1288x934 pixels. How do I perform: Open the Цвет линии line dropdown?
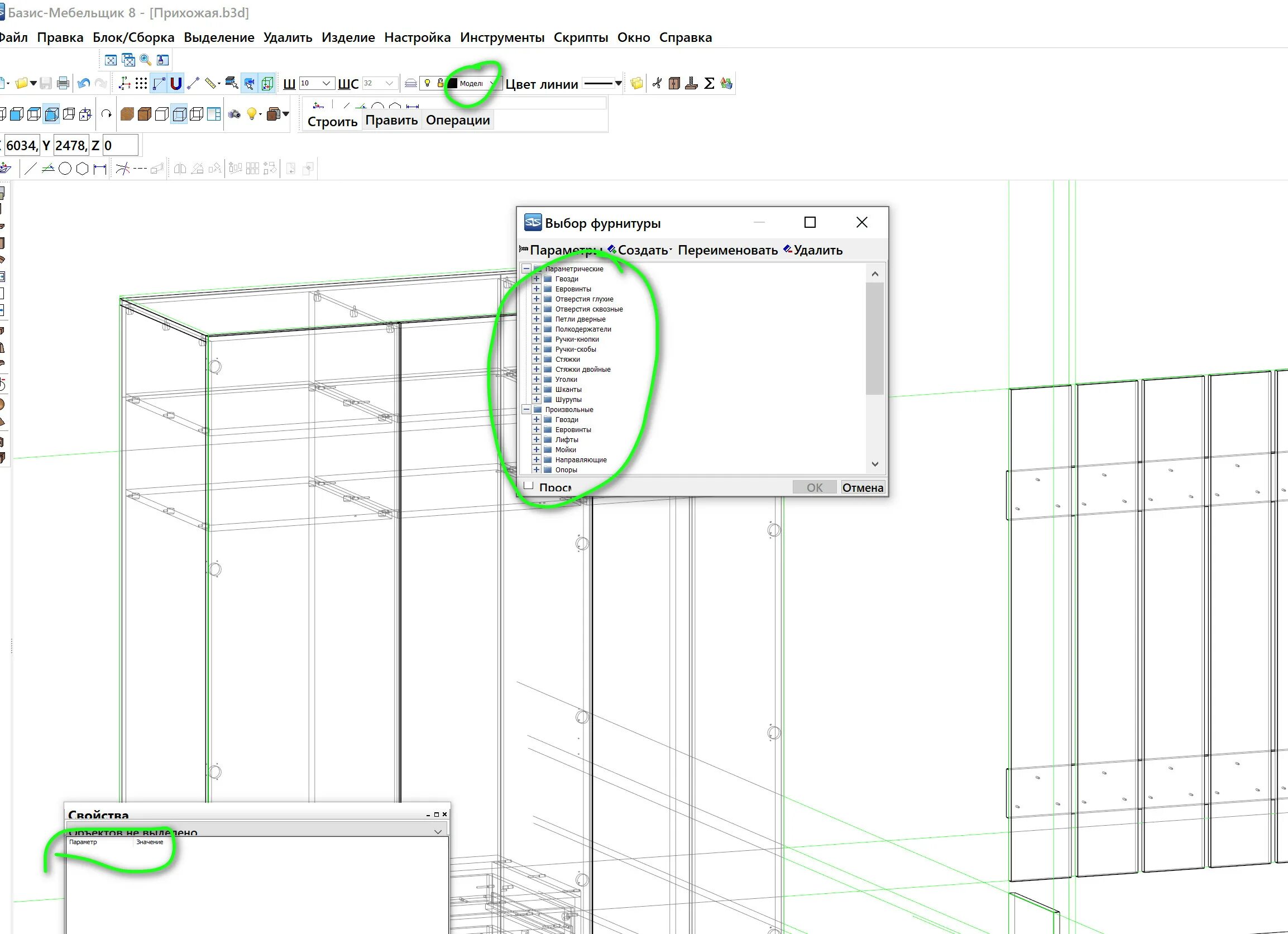(619, 84)
